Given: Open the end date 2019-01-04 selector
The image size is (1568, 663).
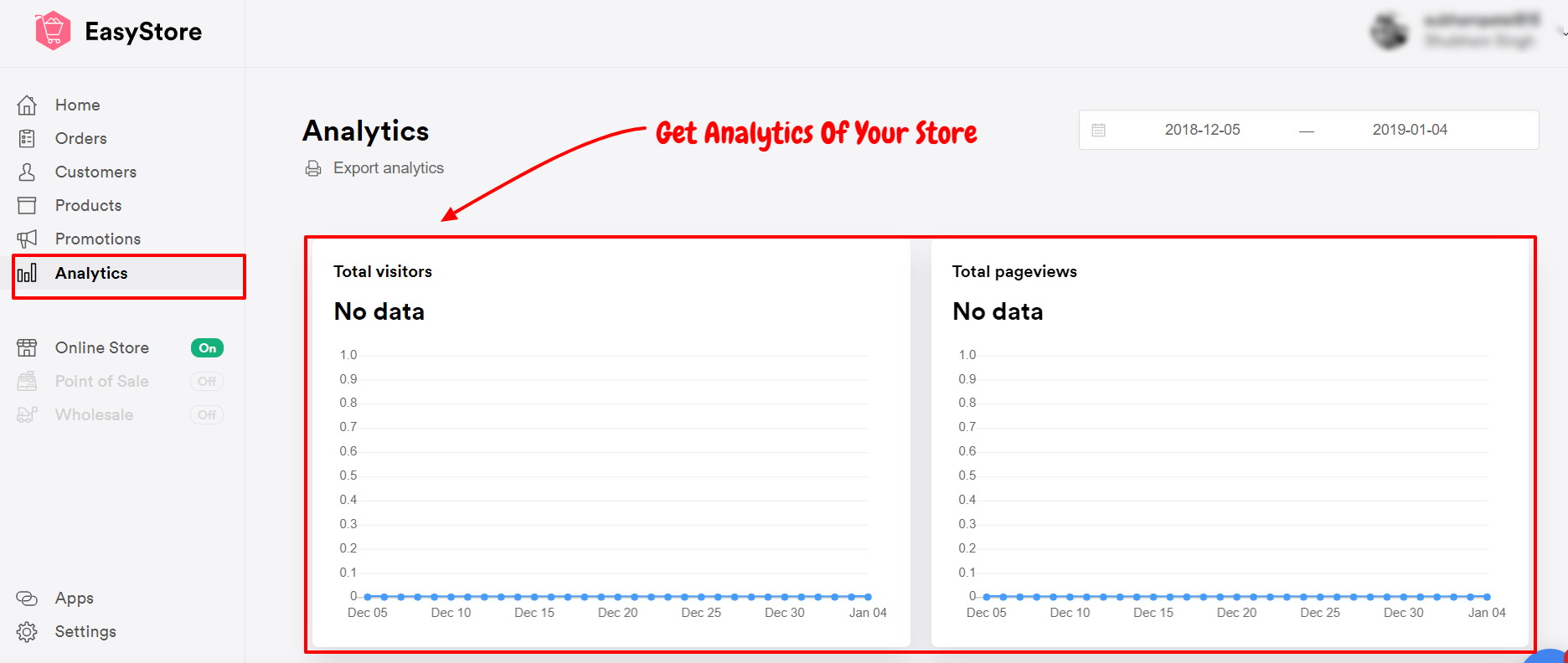Looking at the screenshot, I should click(1409, 130).
